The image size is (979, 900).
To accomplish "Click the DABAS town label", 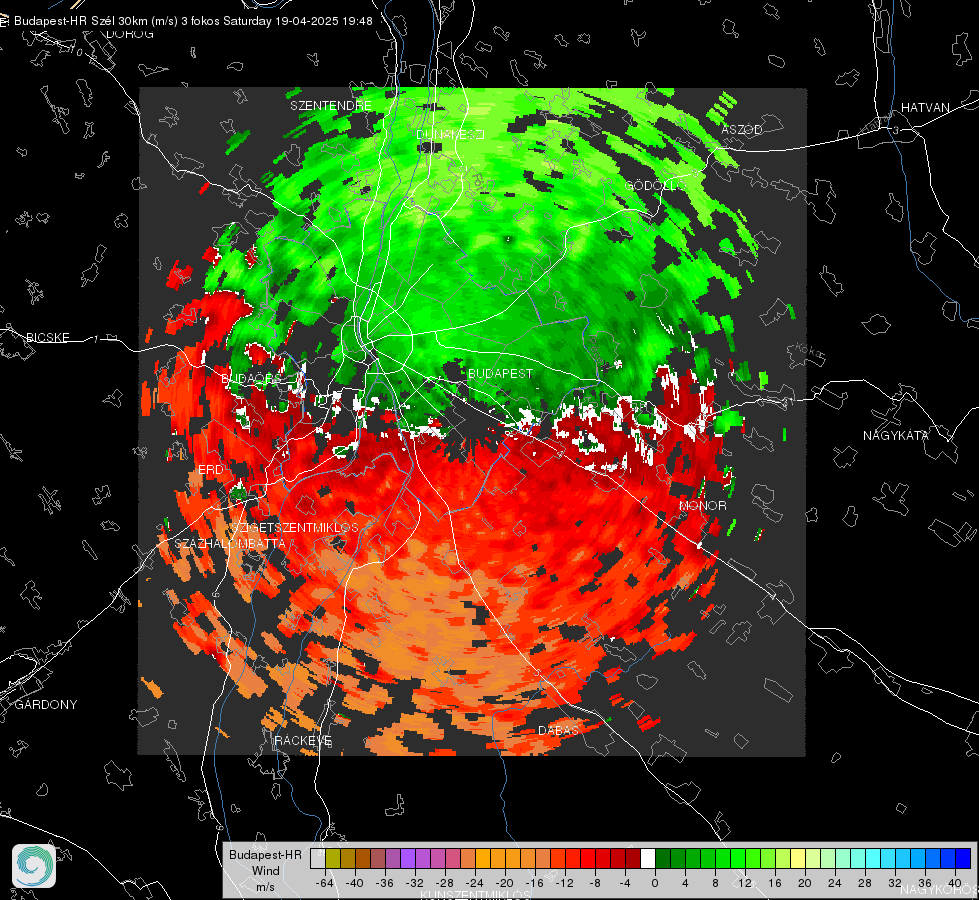I will point(558,730).
